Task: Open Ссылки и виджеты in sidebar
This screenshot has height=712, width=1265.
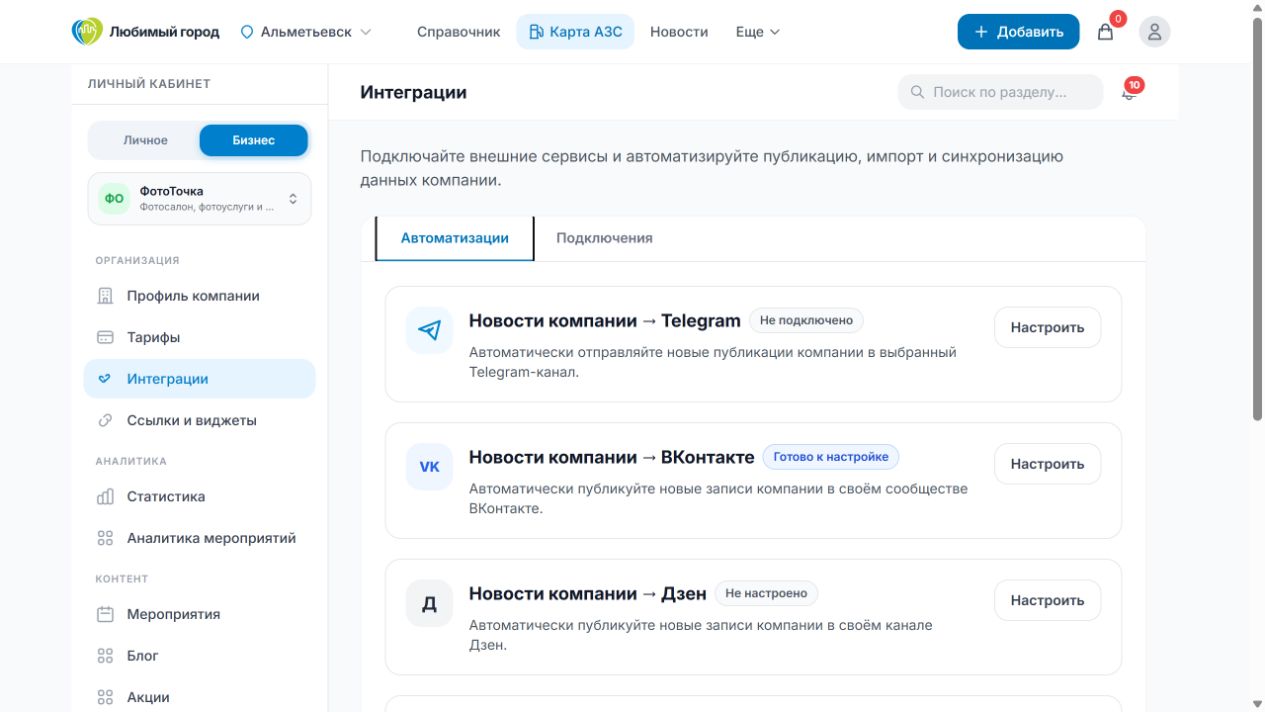Action: 200,421
